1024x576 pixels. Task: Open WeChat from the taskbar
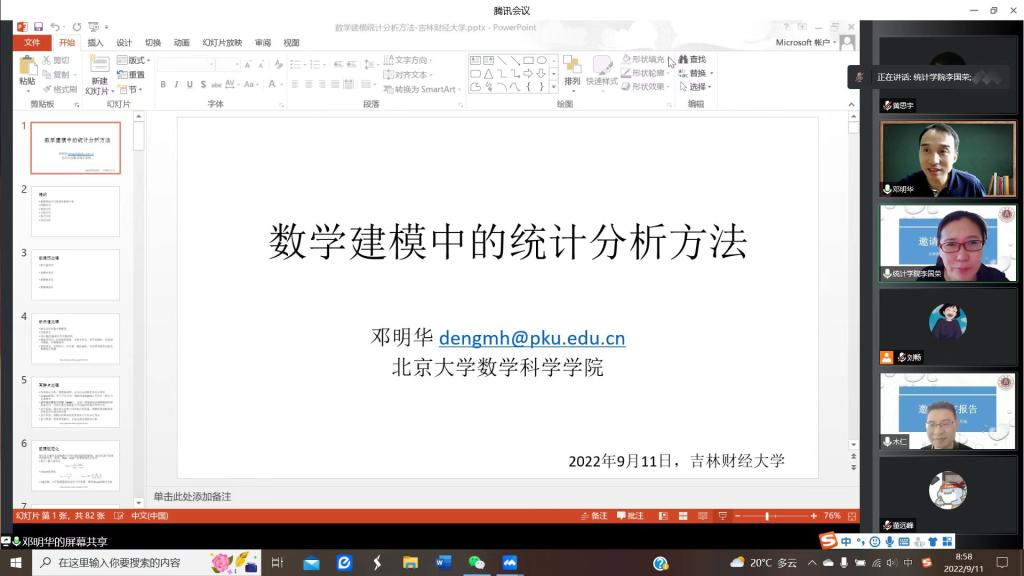click(x=476, y=563)
